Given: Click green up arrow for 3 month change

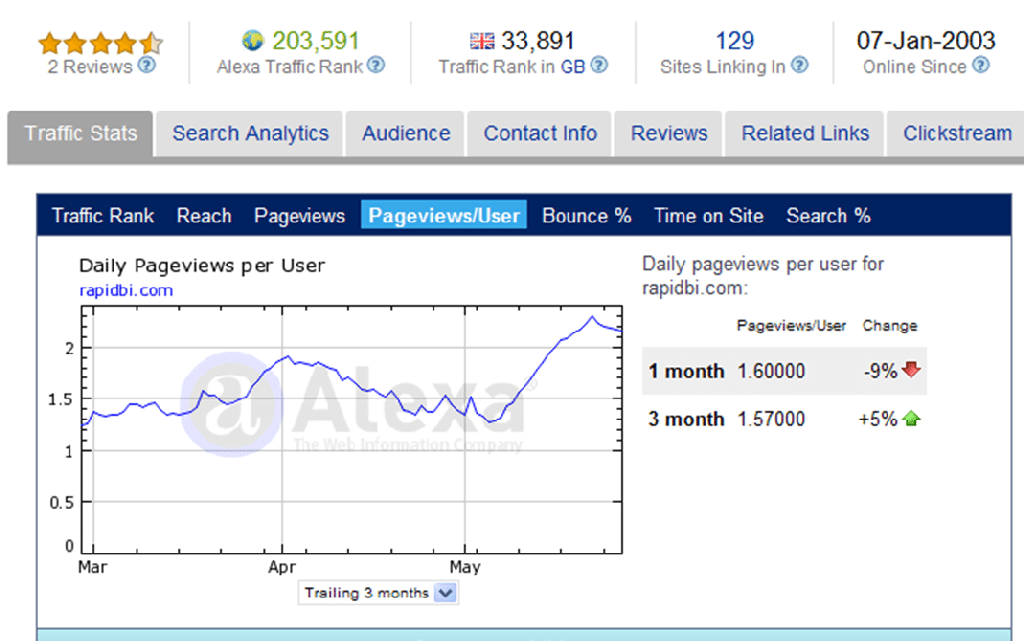Looking at the screenshot, I should point(911,418).
